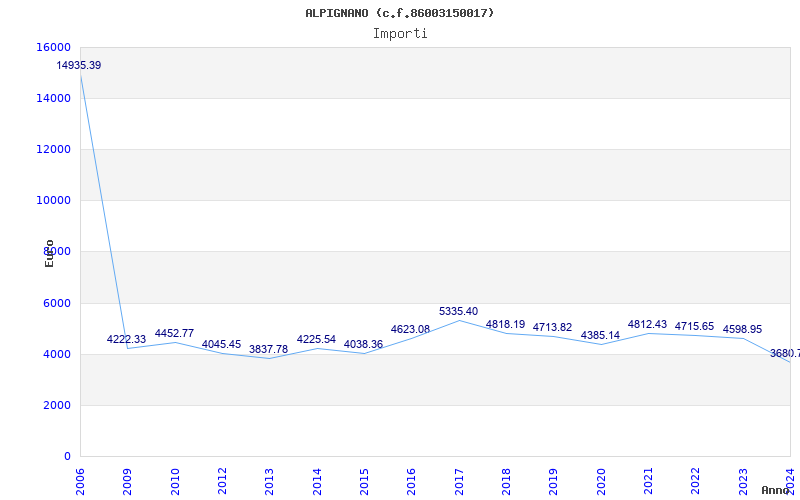Click the 2020 year axis label
This screenshot has height=500, width=800.
point(601,480)
